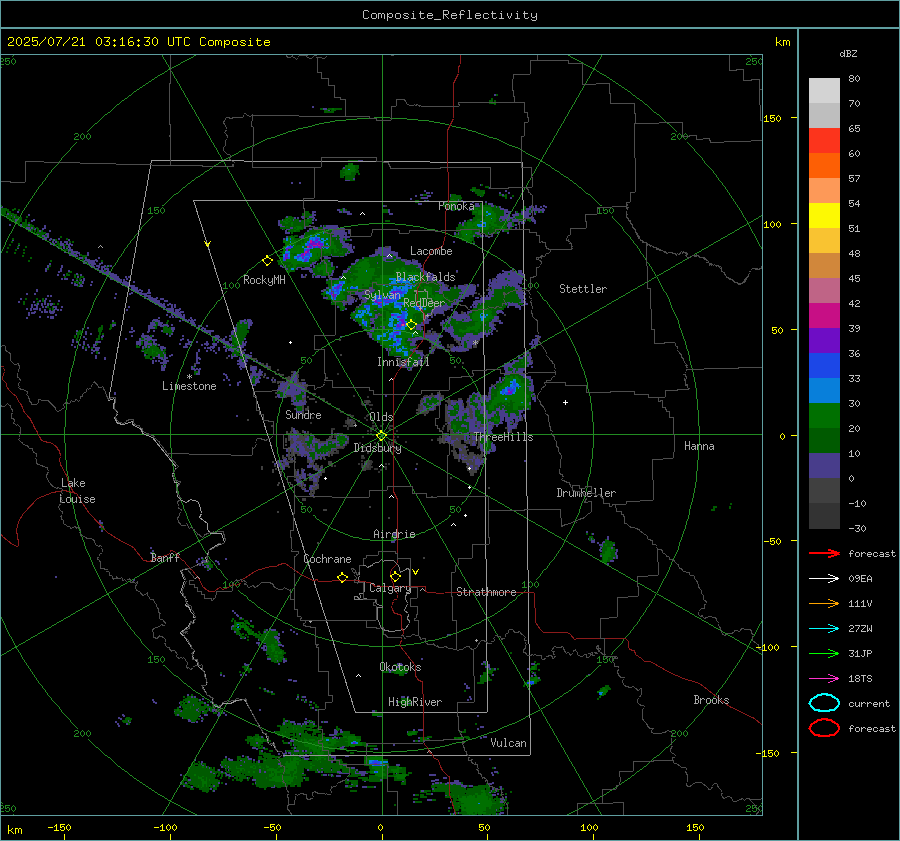Click the Innisfail label on the map
The width and height of the screenshot is (900, 841).
coord(403,362)
